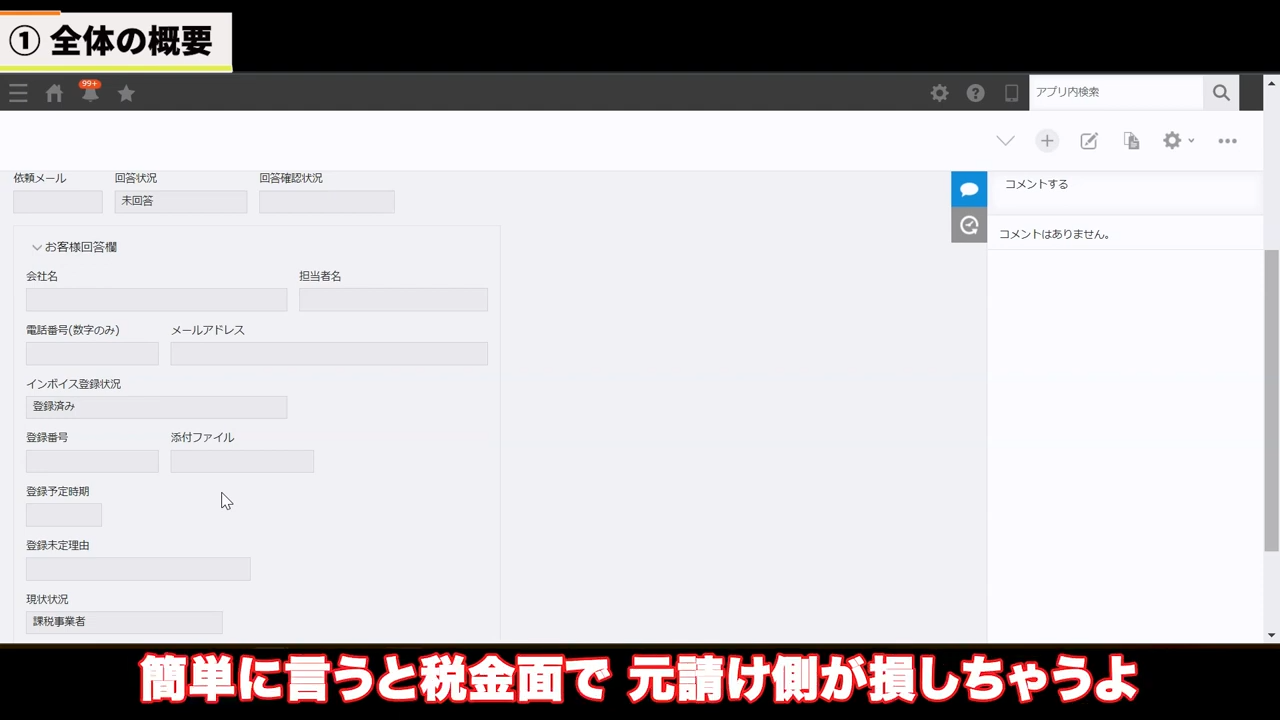The image size is (1280, 720).
Task: Click the 依頼メール field box
Action: coord(58,201)
